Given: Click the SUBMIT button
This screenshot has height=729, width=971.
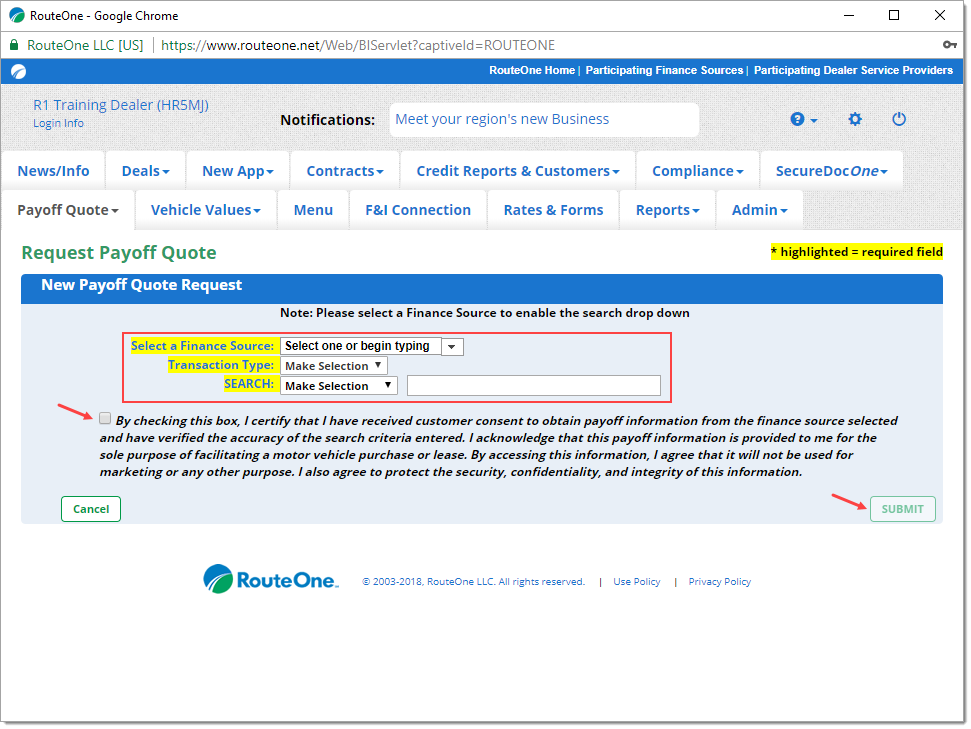Looking at the screenshot, I should (x=902, y=509).
